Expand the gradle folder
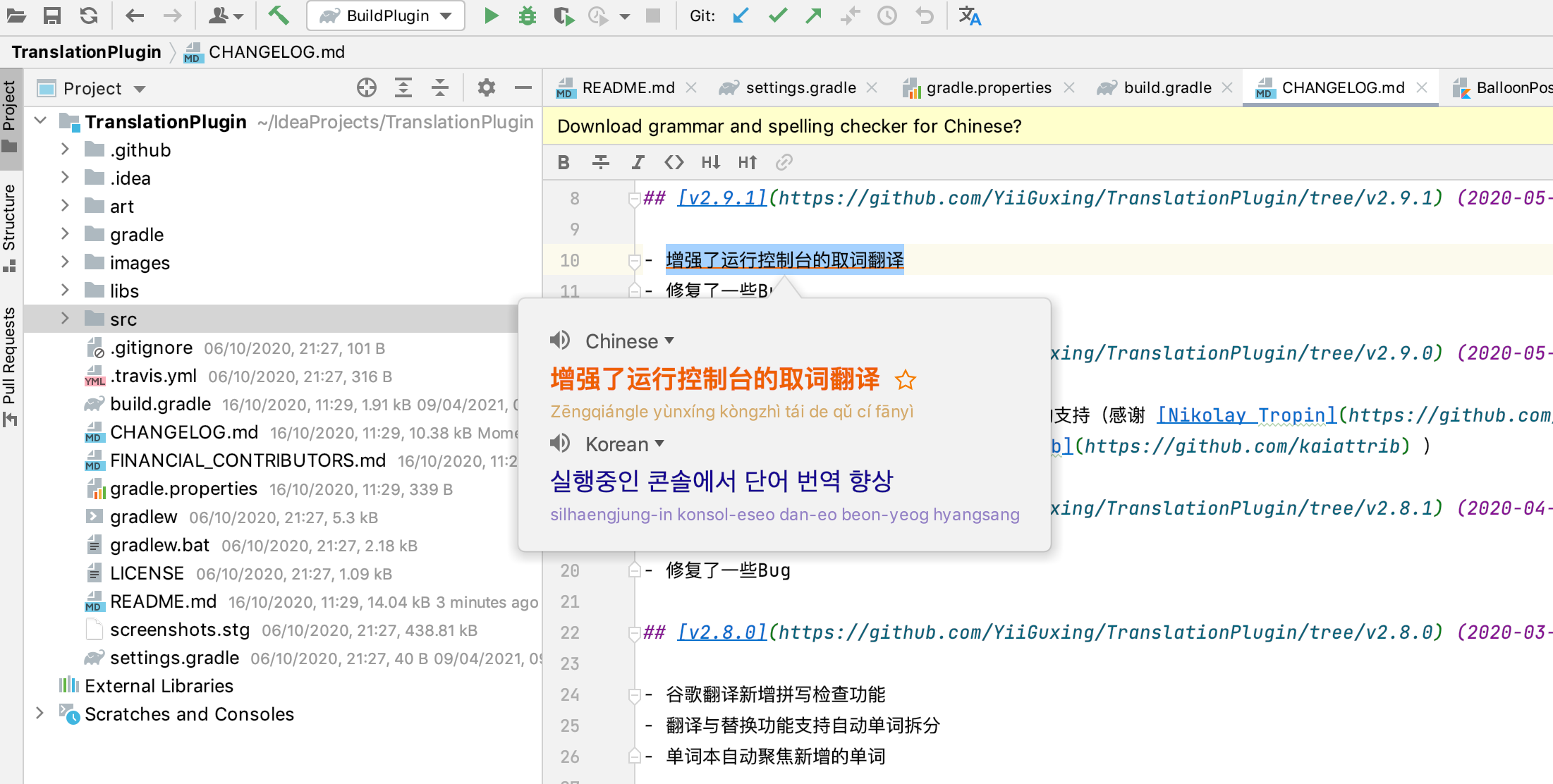Viewport: 1553px width, 784px height. coord(65,233)
